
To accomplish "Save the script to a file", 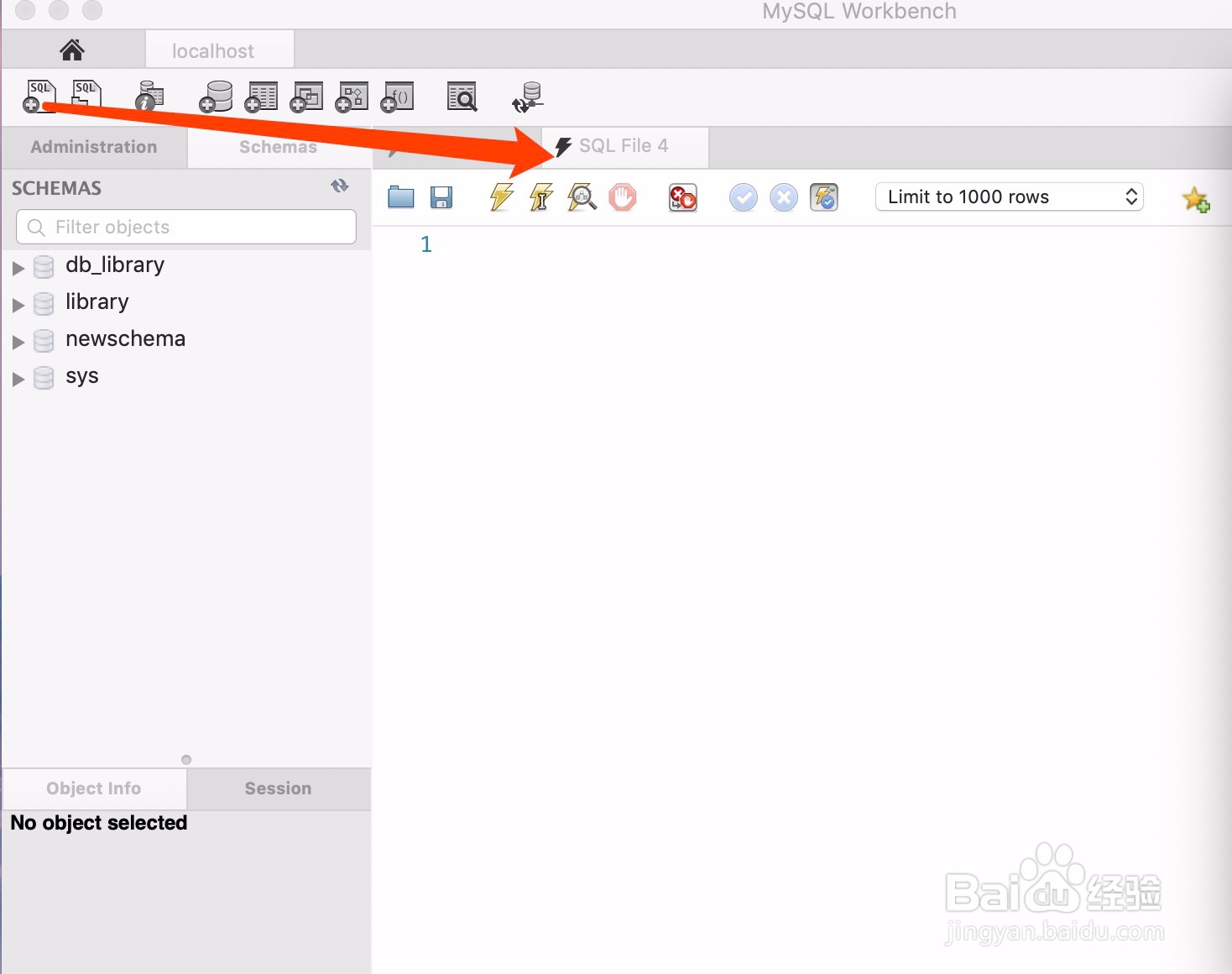I will point(441,197).
